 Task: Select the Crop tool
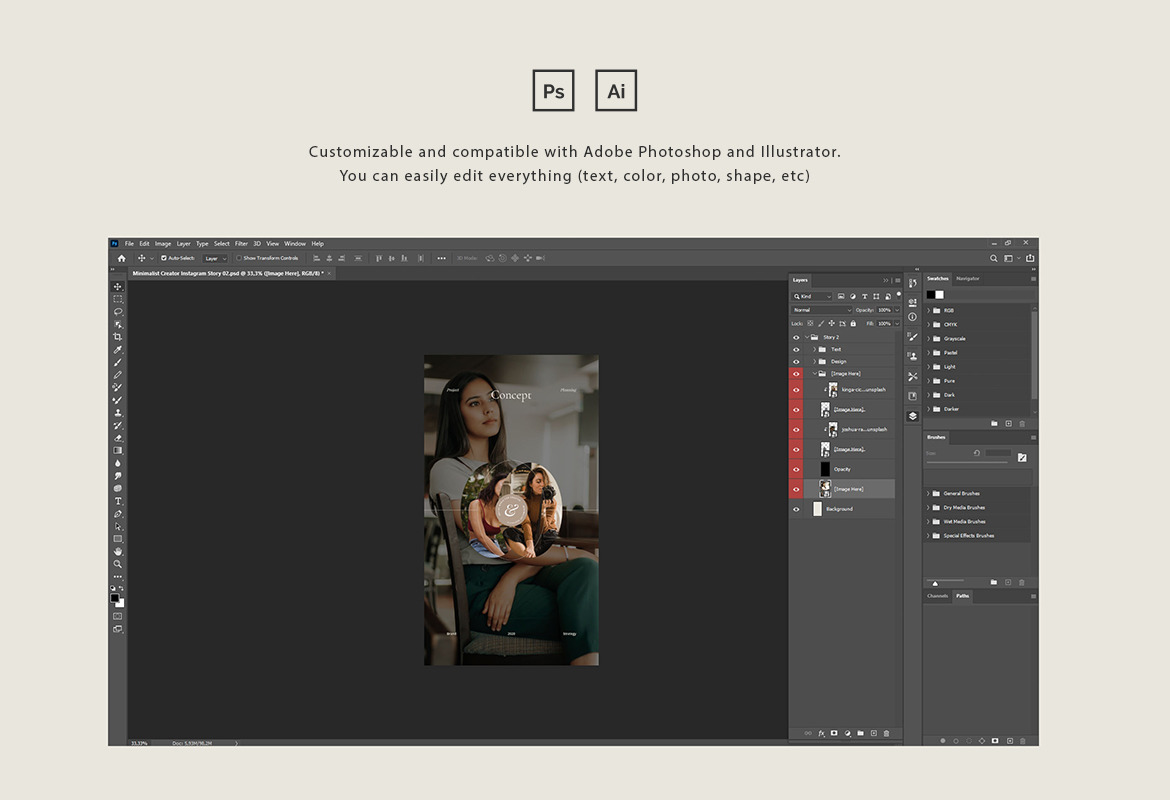[118, 337]
